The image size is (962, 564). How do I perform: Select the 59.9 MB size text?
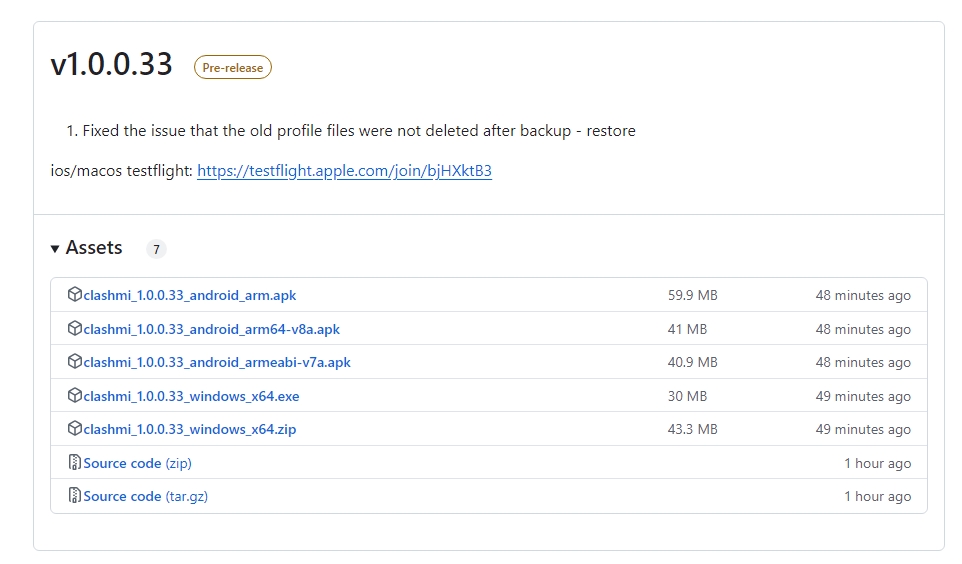click(693, 295)
